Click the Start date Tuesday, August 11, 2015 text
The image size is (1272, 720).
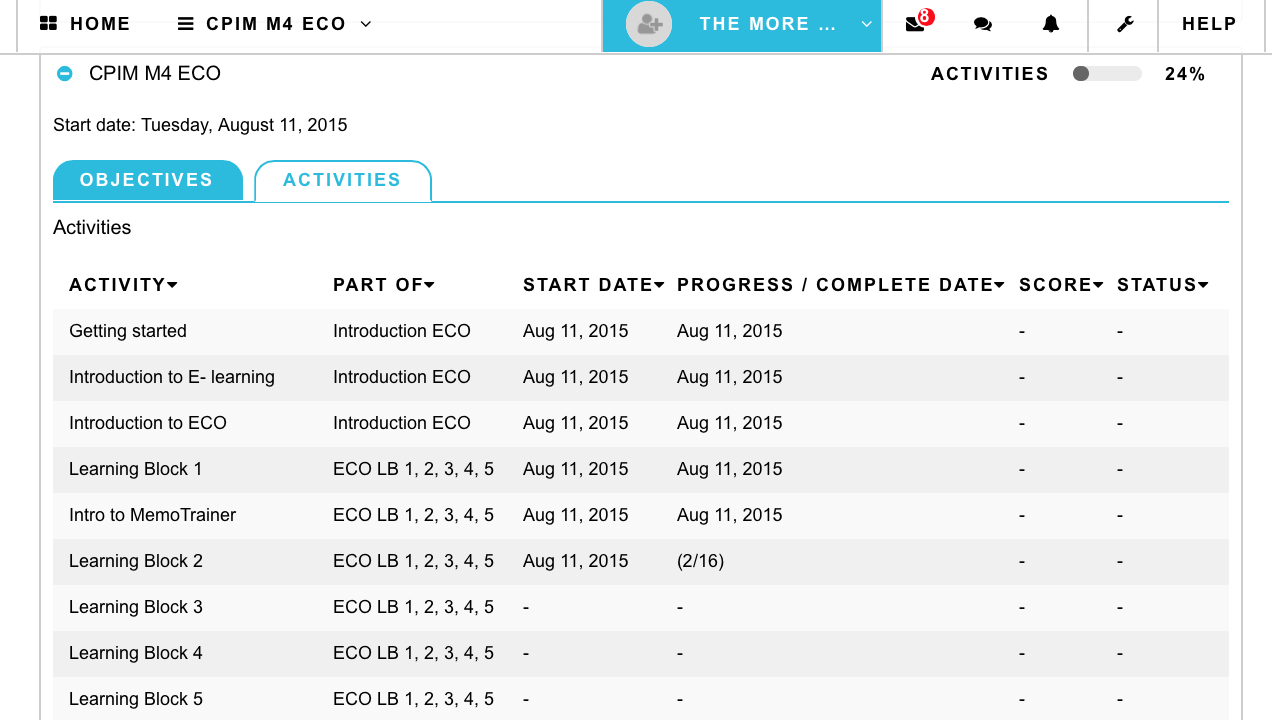(x=200, y=125)
